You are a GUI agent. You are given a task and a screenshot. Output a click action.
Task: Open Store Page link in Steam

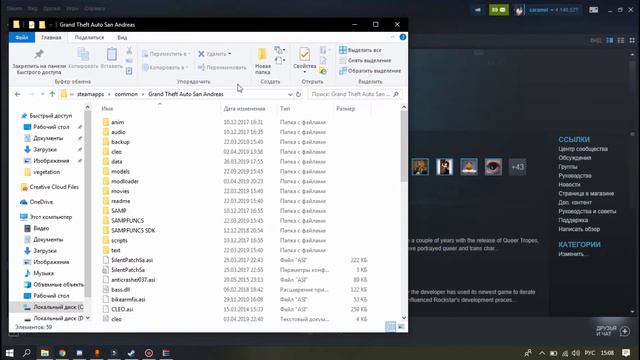[x=586, y=193]
